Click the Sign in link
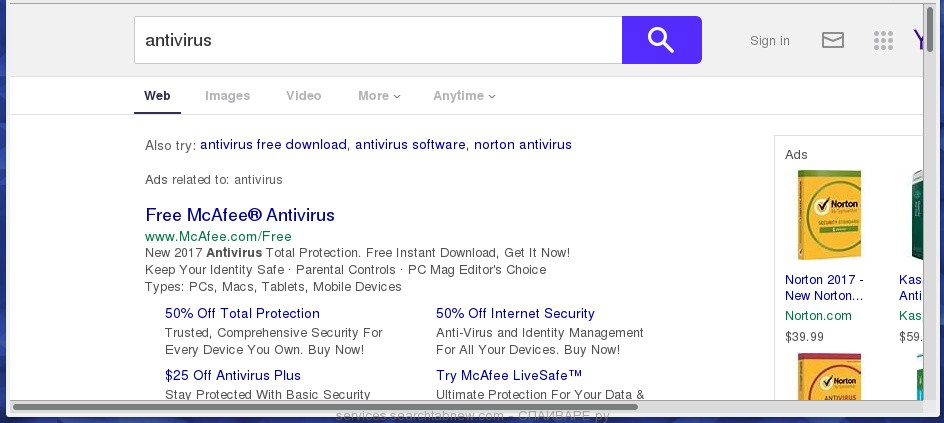The image size is (944, 423). point(770,41)
